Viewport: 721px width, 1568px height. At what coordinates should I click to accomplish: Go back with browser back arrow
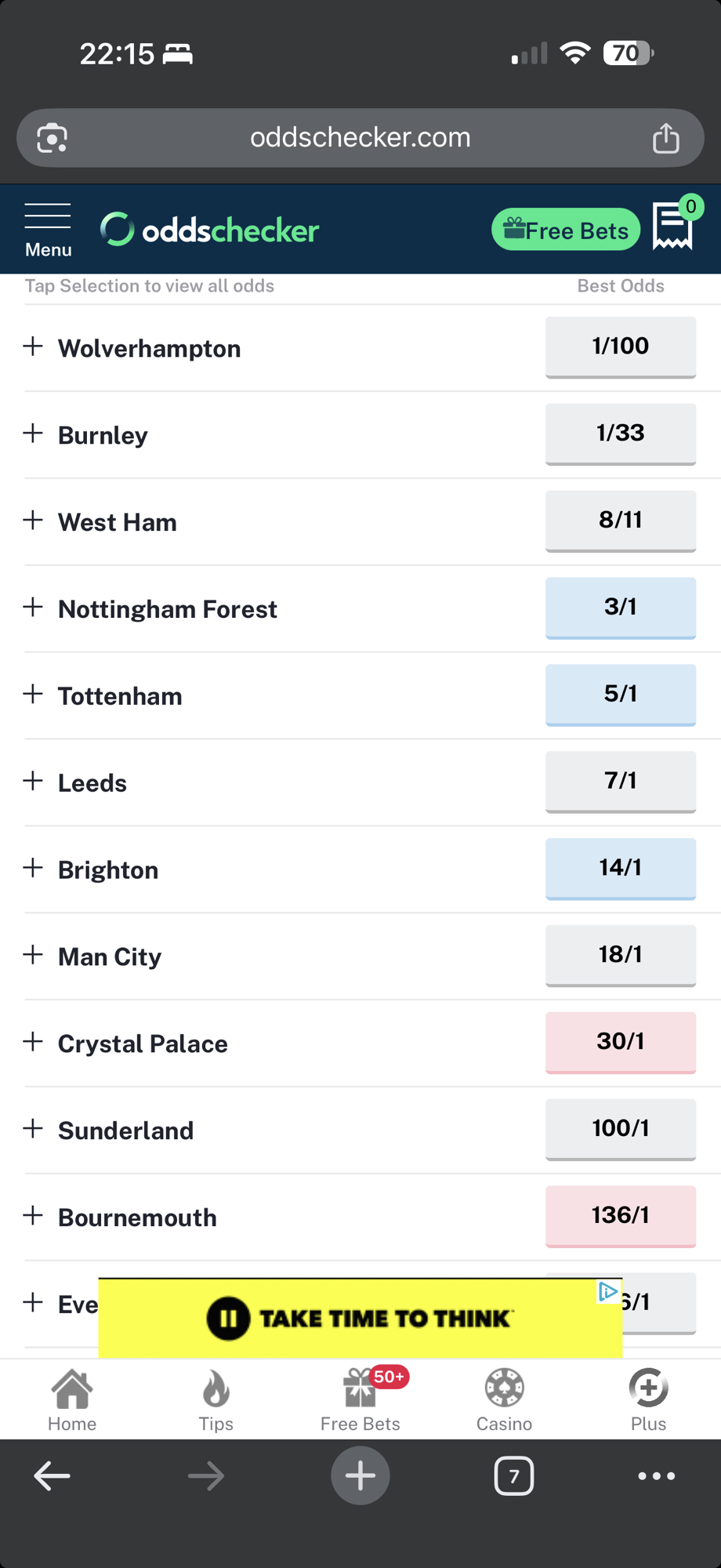[x=53, y=1476]
